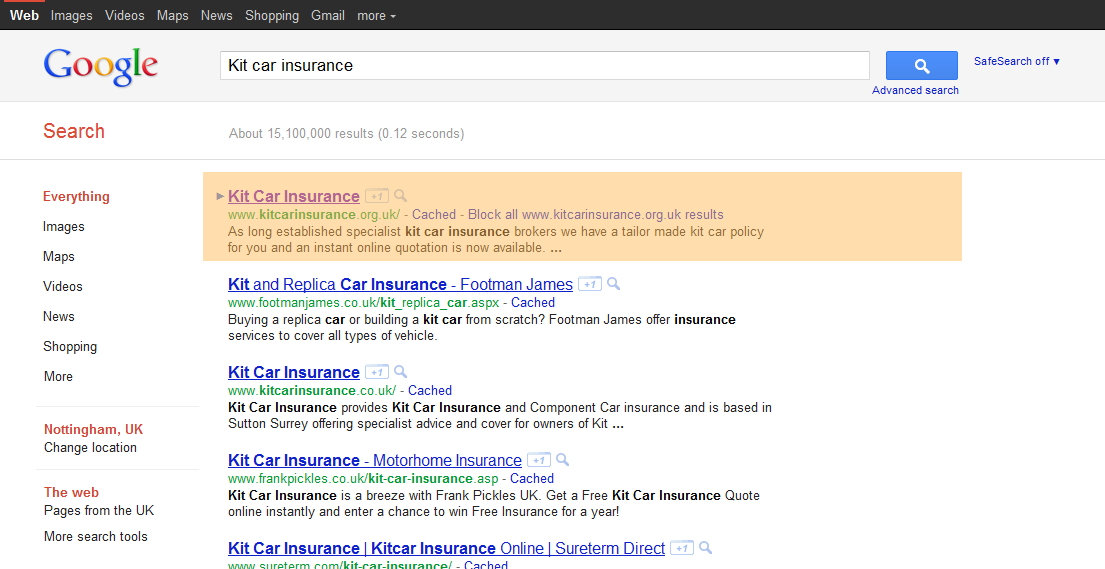Select Pages from the UK filter

click(99, 510)
